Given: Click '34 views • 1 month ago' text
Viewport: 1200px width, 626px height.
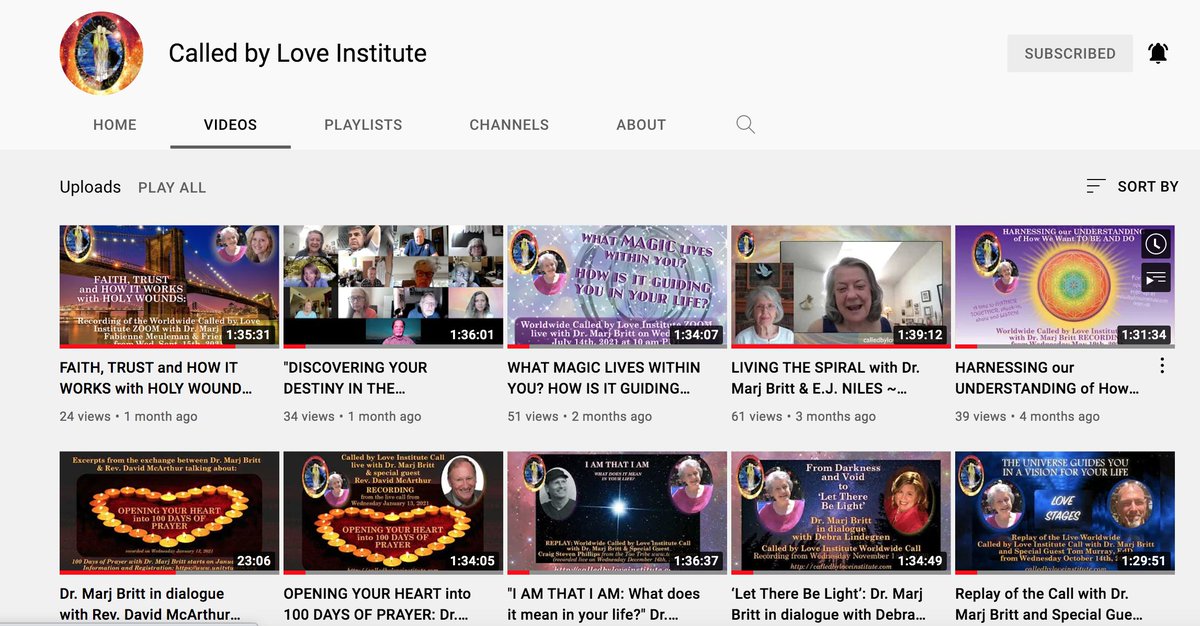Looking at the screenshot, I should click(353, 416).
